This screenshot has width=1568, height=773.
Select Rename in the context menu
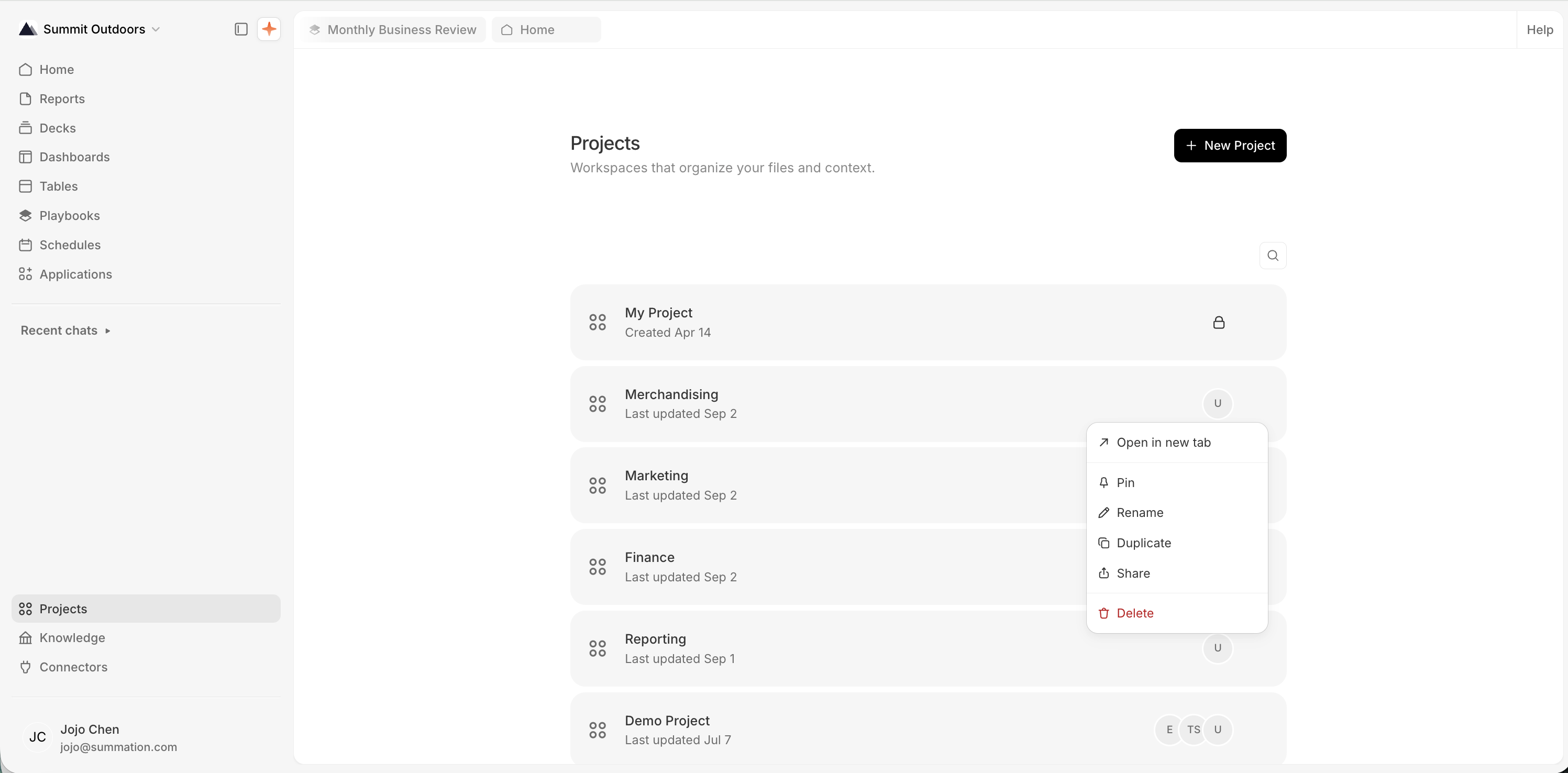pos(1177,513)
